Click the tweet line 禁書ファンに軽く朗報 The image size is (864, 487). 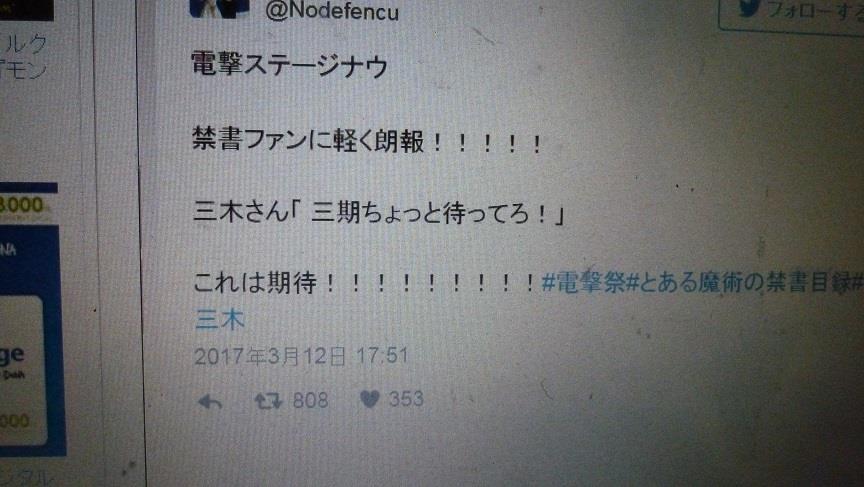(x=366, y=140)
